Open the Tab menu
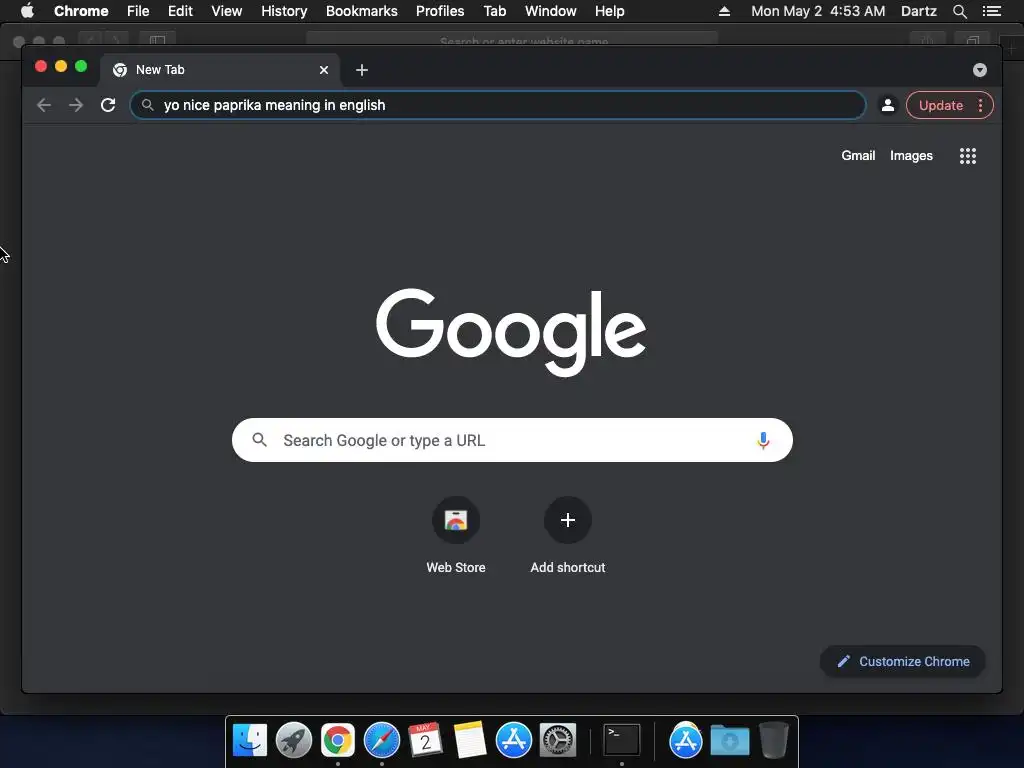Viewport: 1024px width, 768px height. click(x=495, y=11)
